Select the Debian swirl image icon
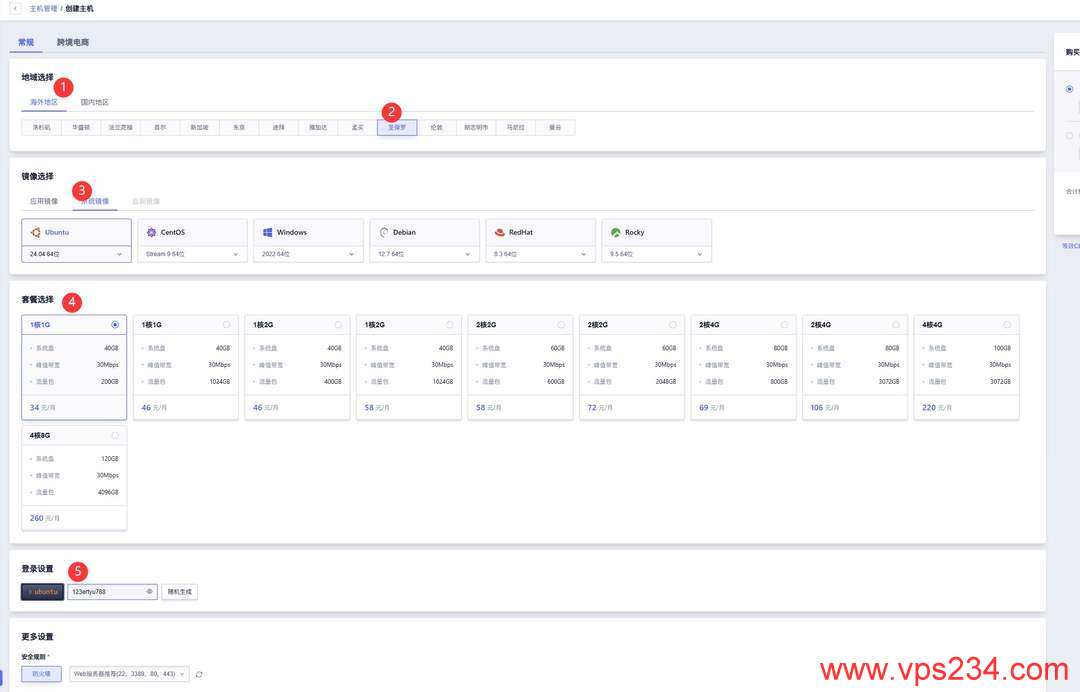The image size is (1080, 692). (x=384, y=232)
